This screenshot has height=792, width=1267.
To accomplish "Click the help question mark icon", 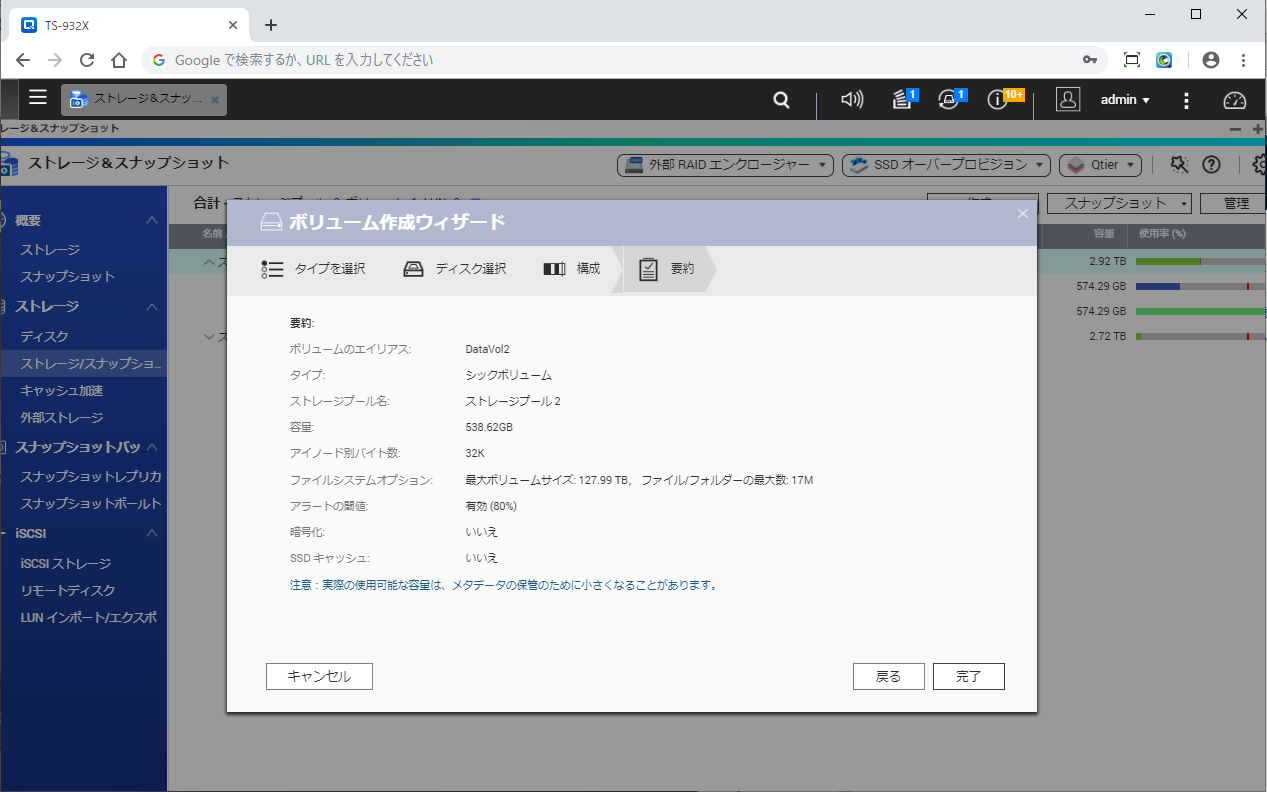I will click(1211, 165).
